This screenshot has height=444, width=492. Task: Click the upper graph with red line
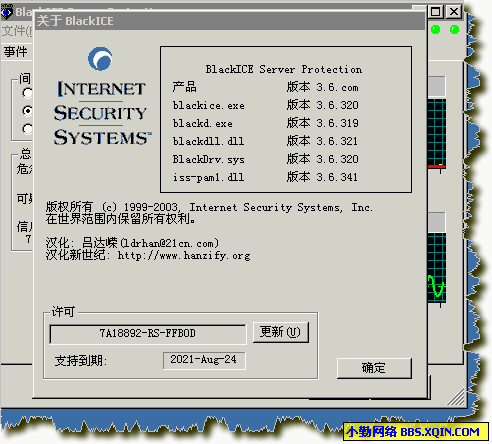(437, 133)
